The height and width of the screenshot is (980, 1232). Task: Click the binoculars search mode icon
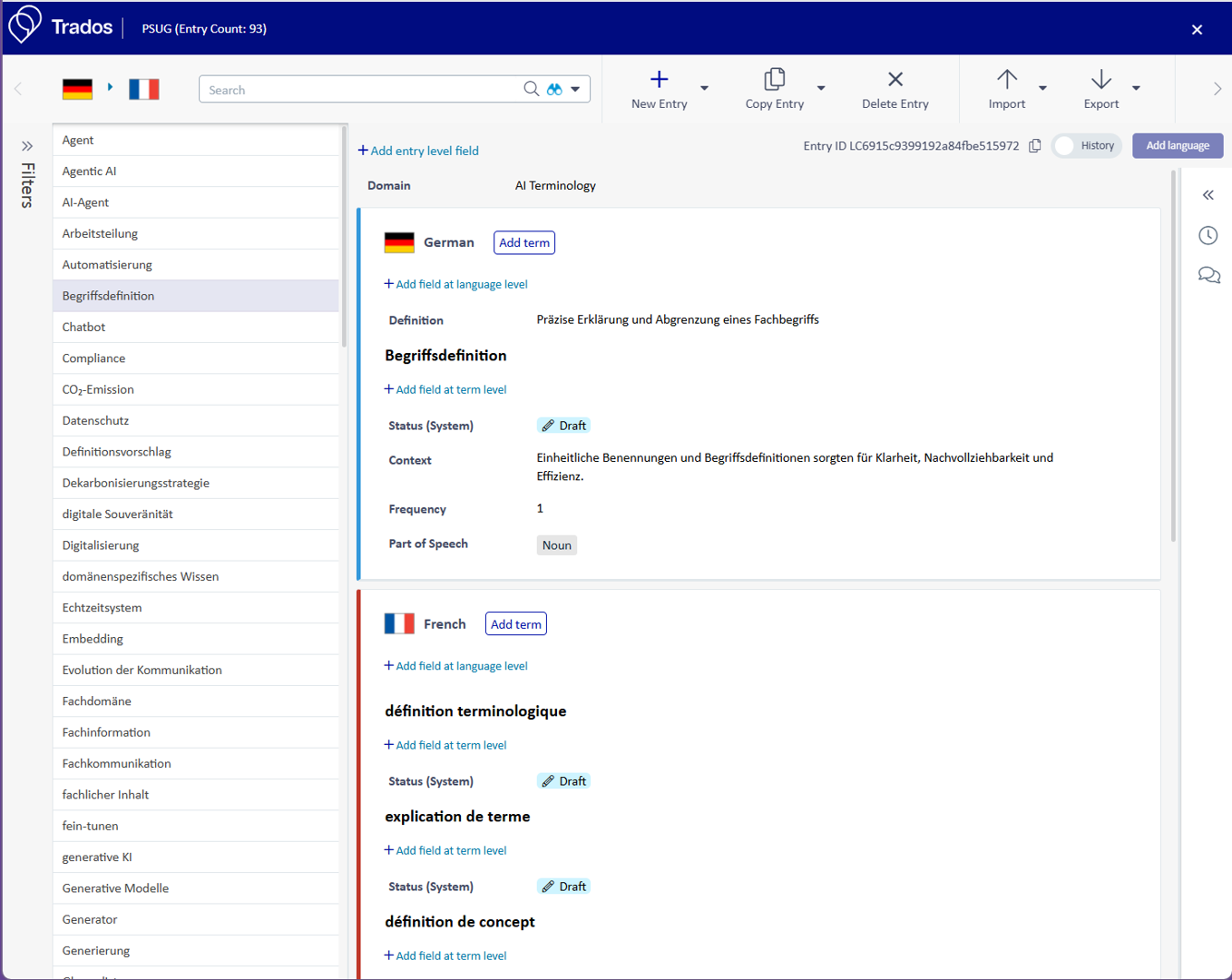point(554,89)
